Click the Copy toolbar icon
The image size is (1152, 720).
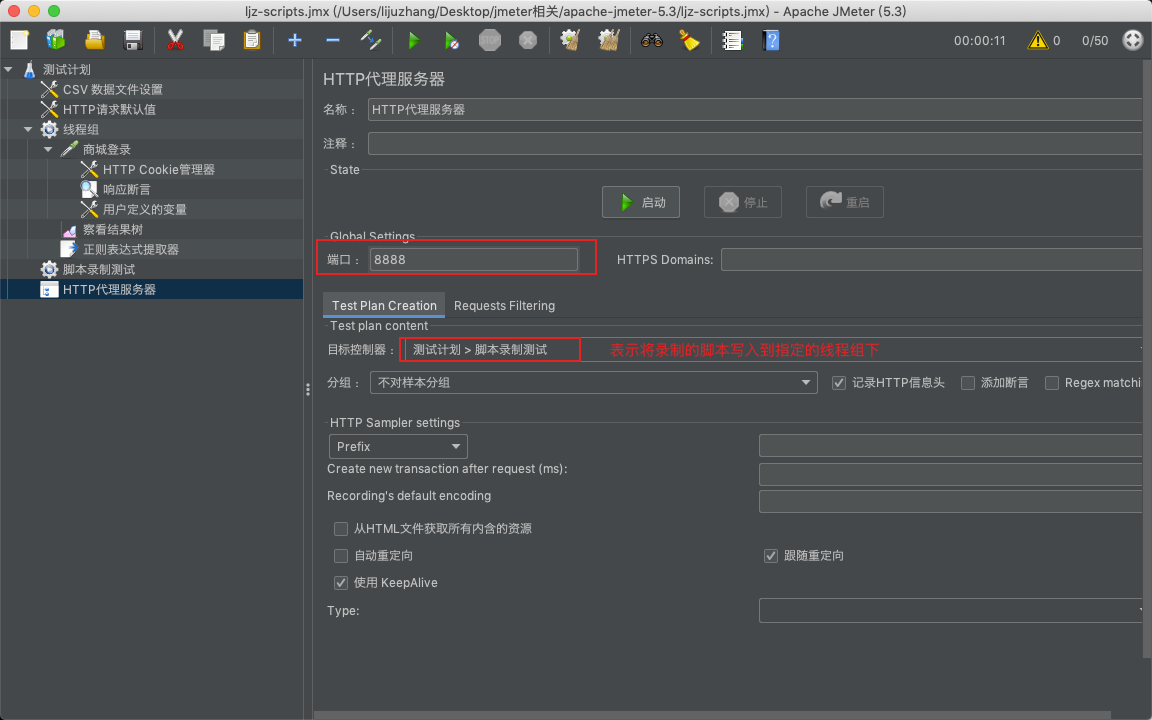214,40
